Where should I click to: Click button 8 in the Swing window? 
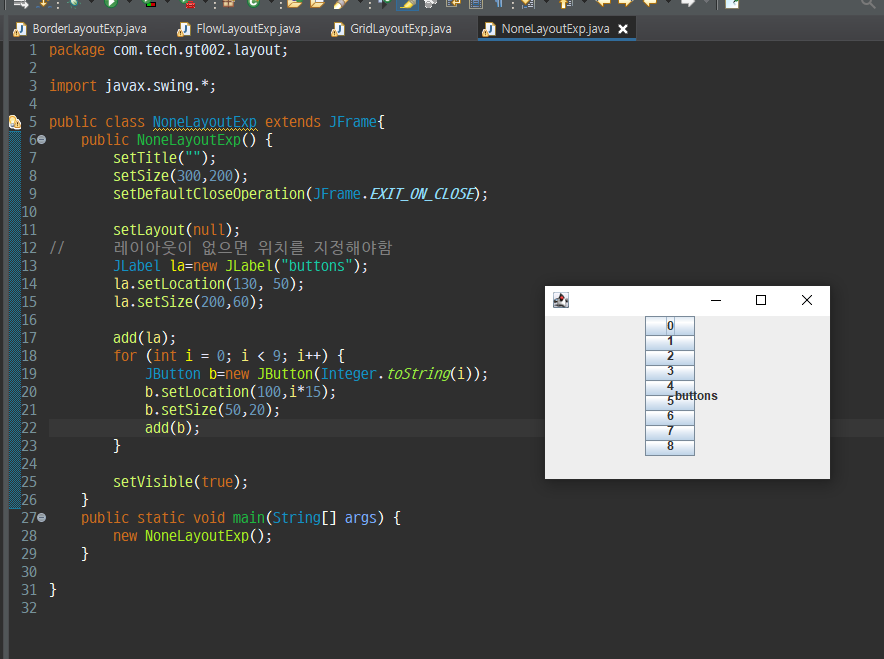pos(670,447)
